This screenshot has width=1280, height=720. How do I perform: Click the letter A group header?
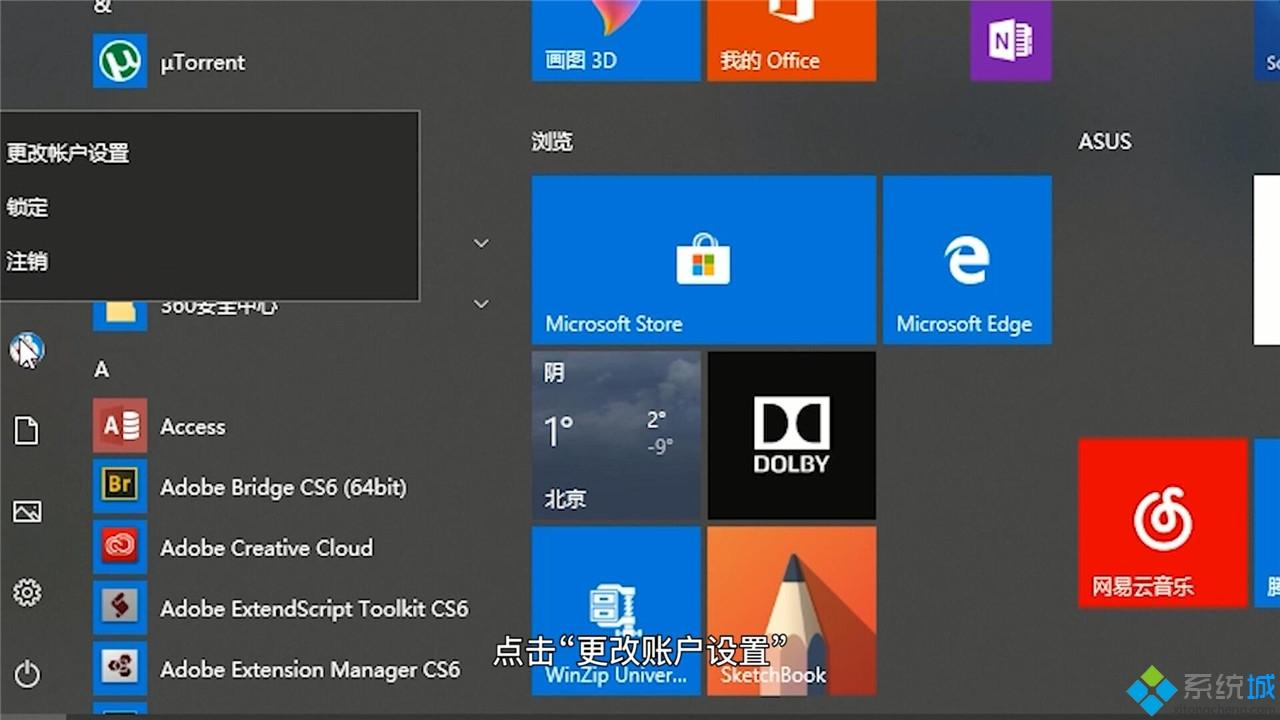pyautogui.click(x=101, y=370)
